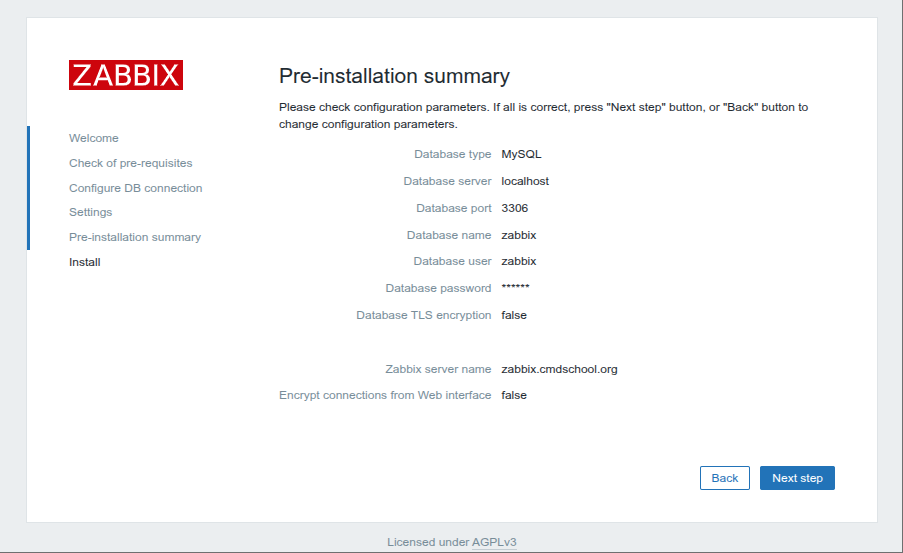Viewport: 903px width, 553px height.
Task: Click the localhost database server value
Action: (525, 181)
